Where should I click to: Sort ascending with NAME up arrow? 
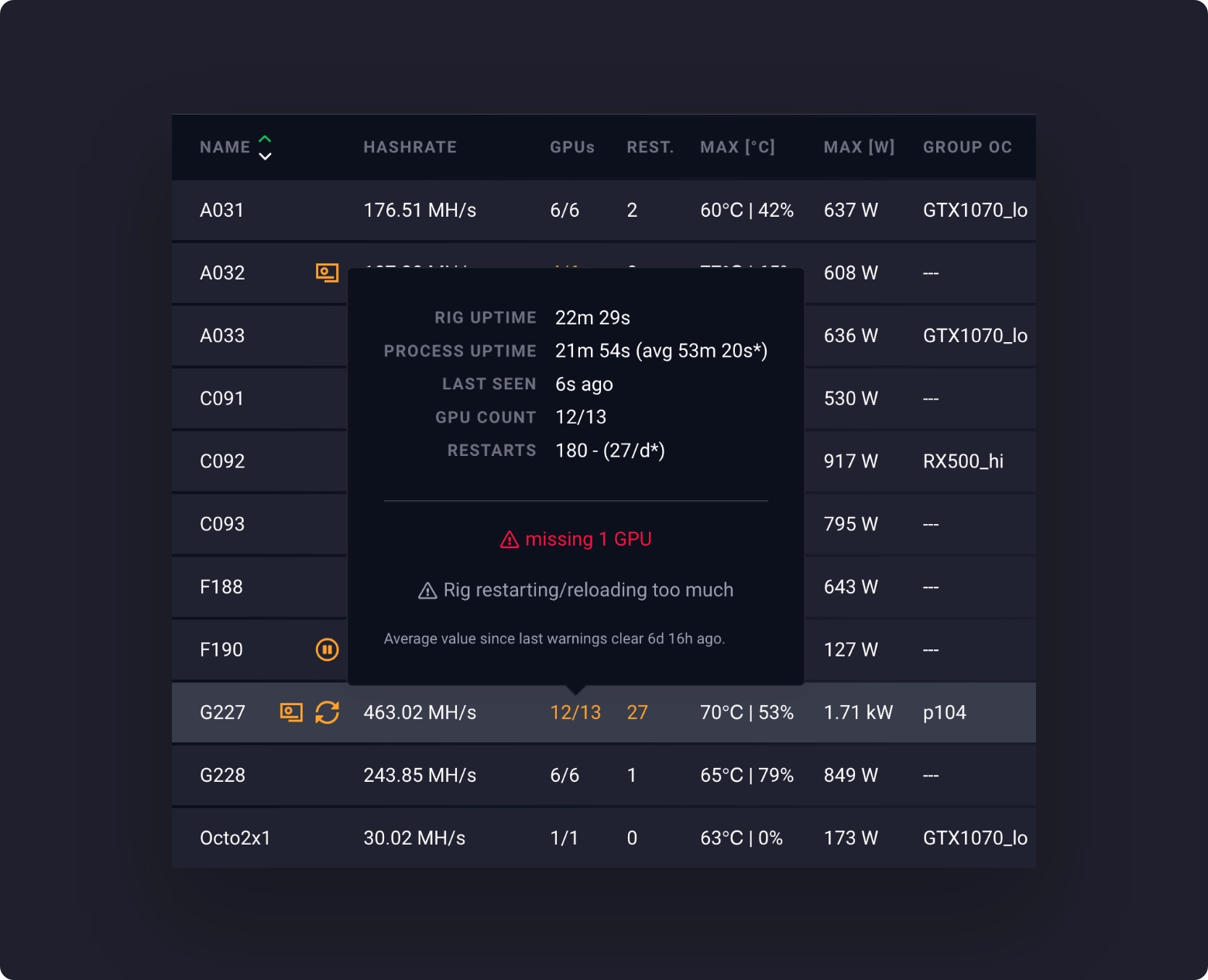tap(265, 139)
